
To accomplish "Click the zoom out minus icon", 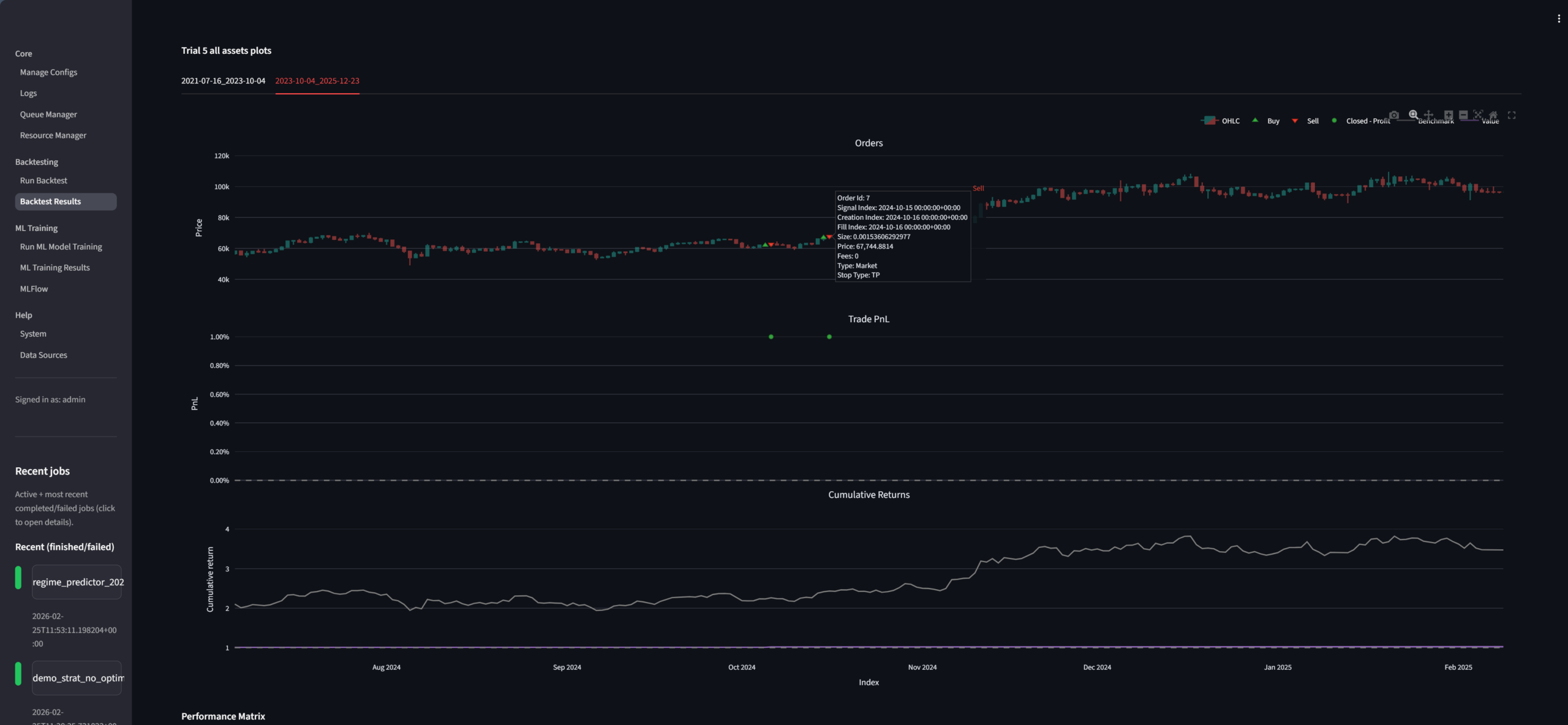I will coord(1463,115).
